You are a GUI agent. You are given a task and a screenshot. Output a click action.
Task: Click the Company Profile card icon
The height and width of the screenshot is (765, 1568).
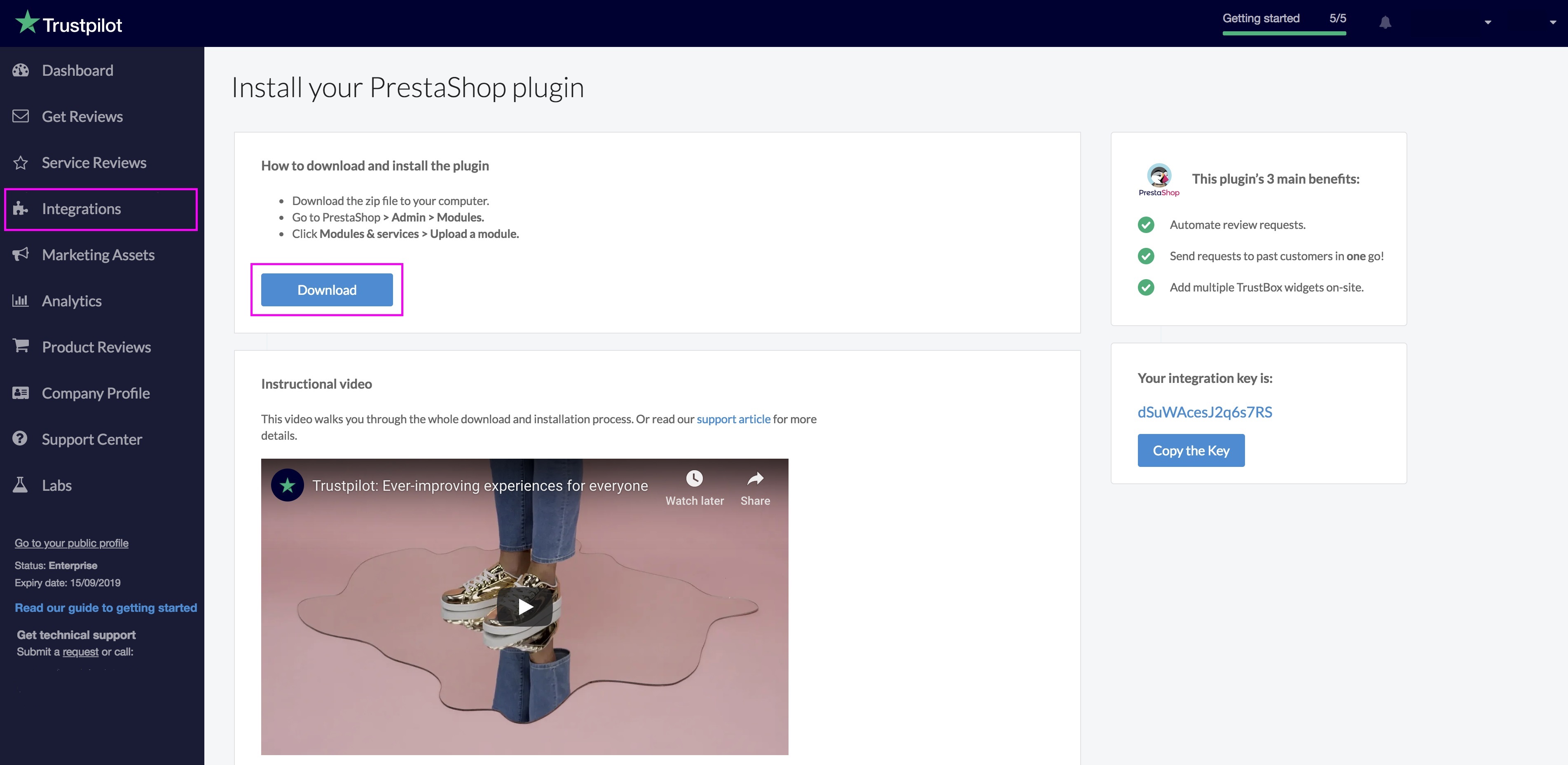click(x=21, y=393)
